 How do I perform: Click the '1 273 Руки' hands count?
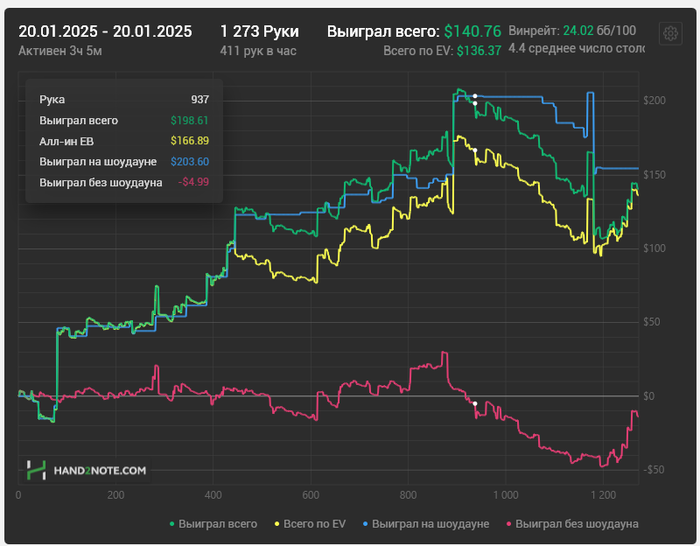point(259,32)
